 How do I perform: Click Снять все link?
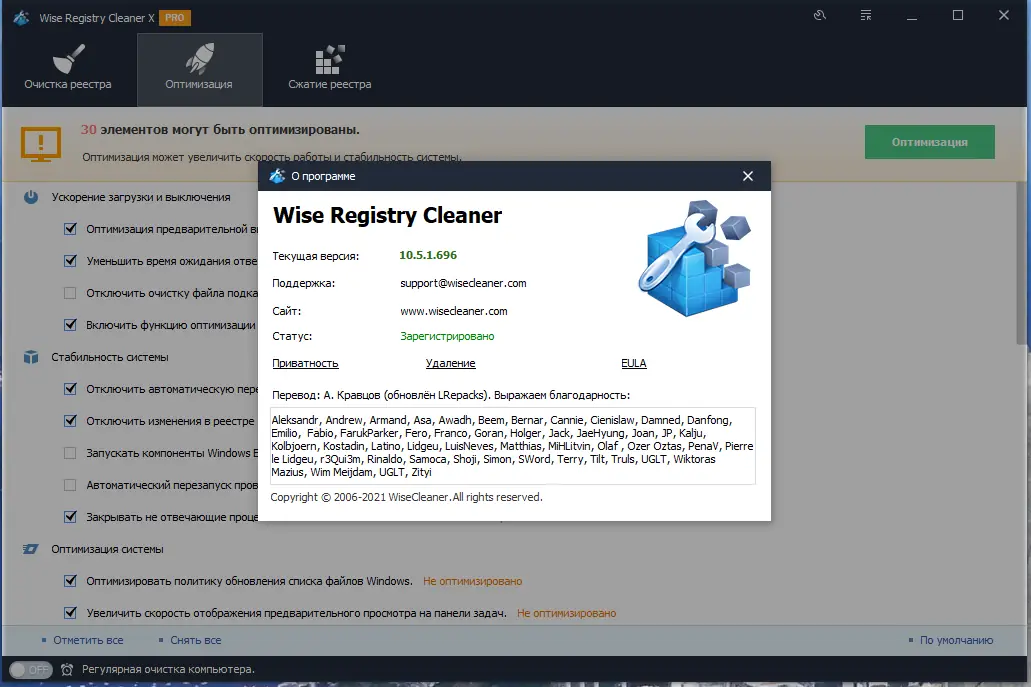[x=195, y=640]
